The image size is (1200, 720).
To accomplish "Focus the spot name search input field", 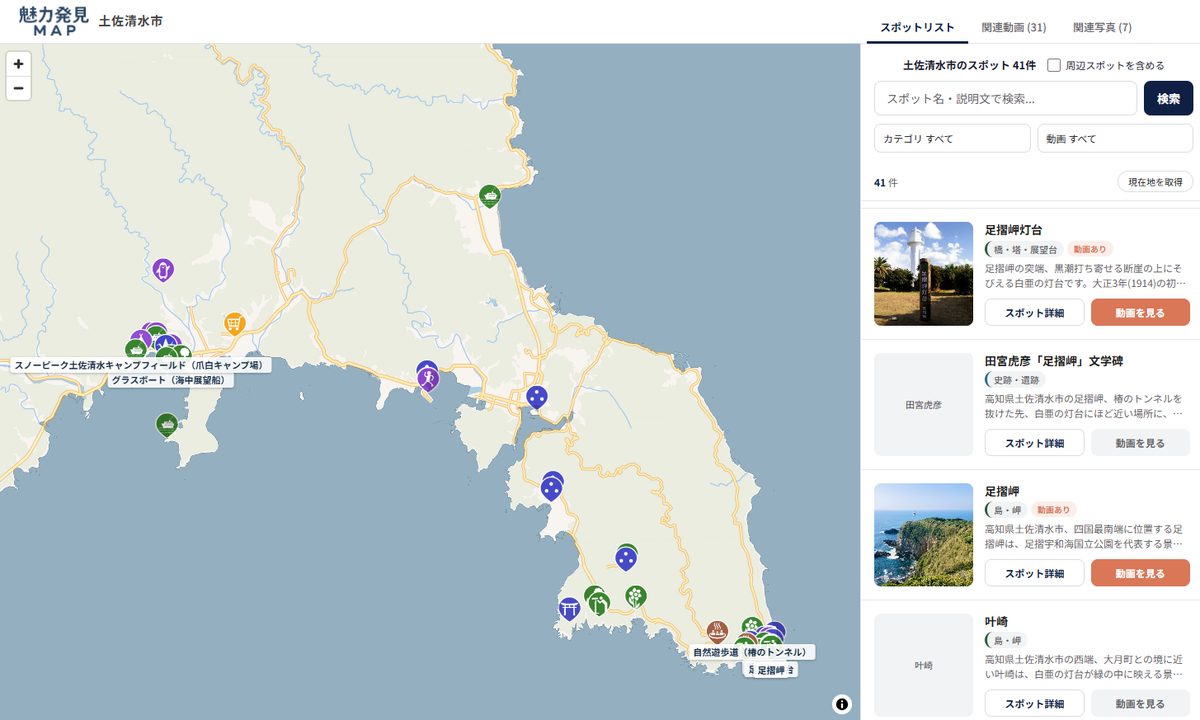I will [1005, 98].
